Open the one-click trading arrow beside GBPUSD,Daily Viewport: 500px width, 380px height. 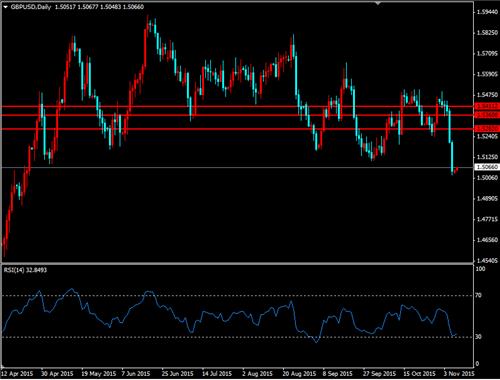tap(5, 7)
